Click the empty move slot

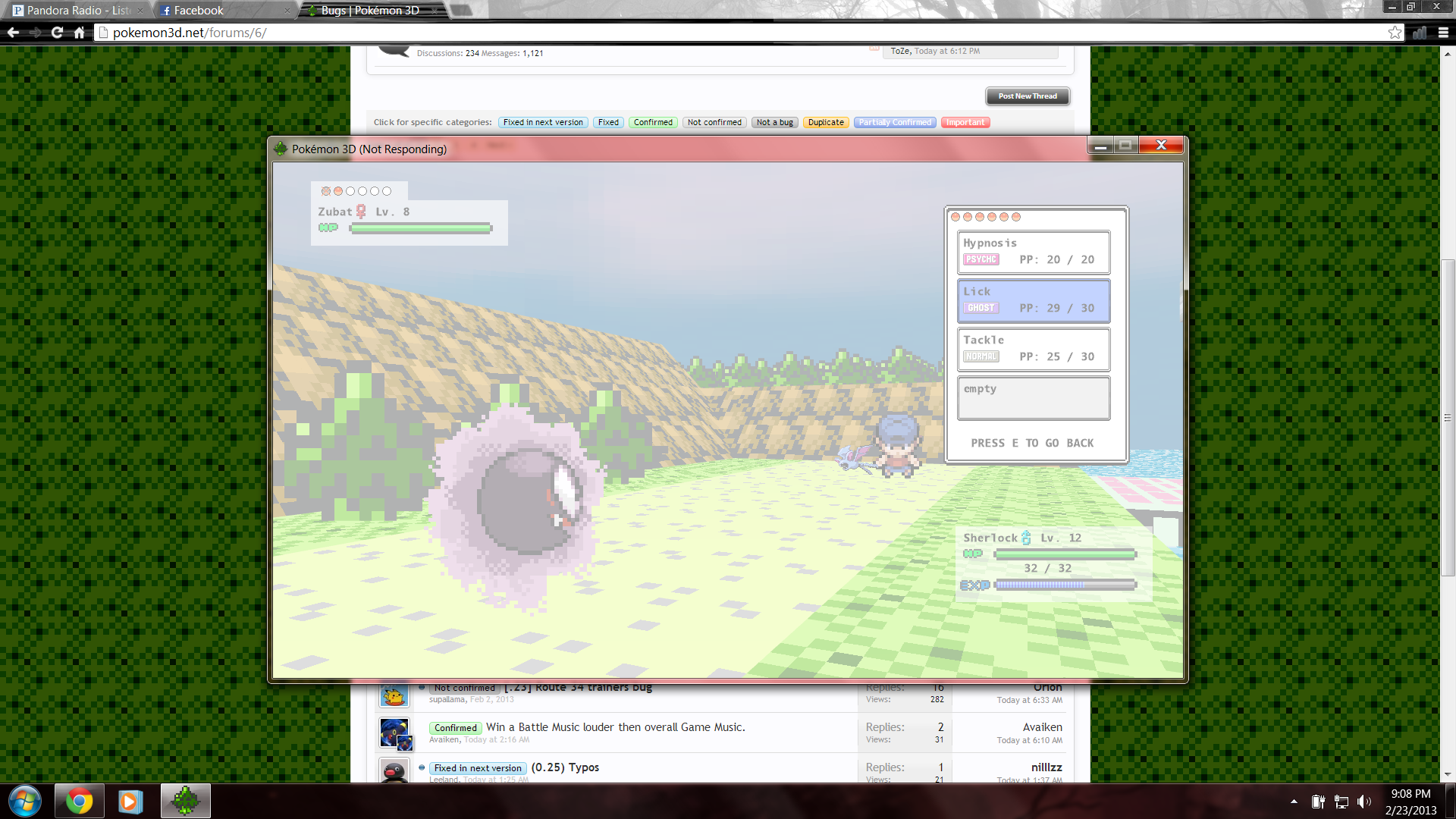[x=1034, y=398]
